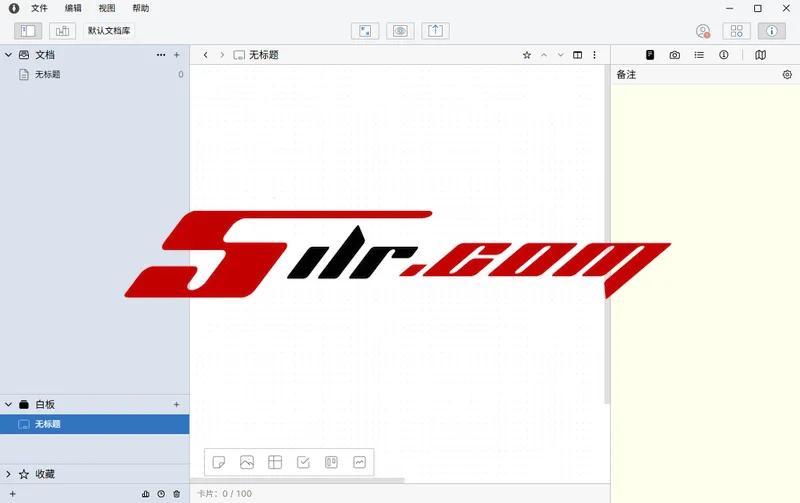Open the history clock icon
Viewport: 800px width, 503px height.
(x=161, y=494)
